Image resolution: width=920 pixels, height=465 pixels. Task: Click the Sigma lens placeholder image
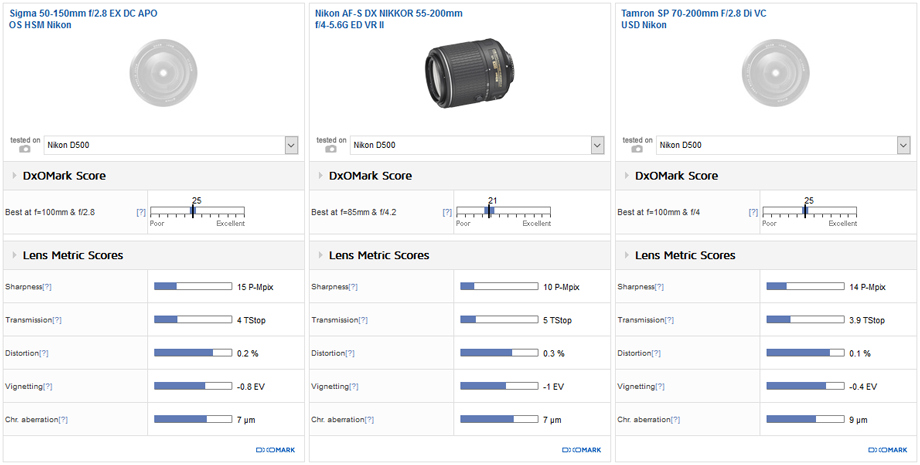(164, 73)
